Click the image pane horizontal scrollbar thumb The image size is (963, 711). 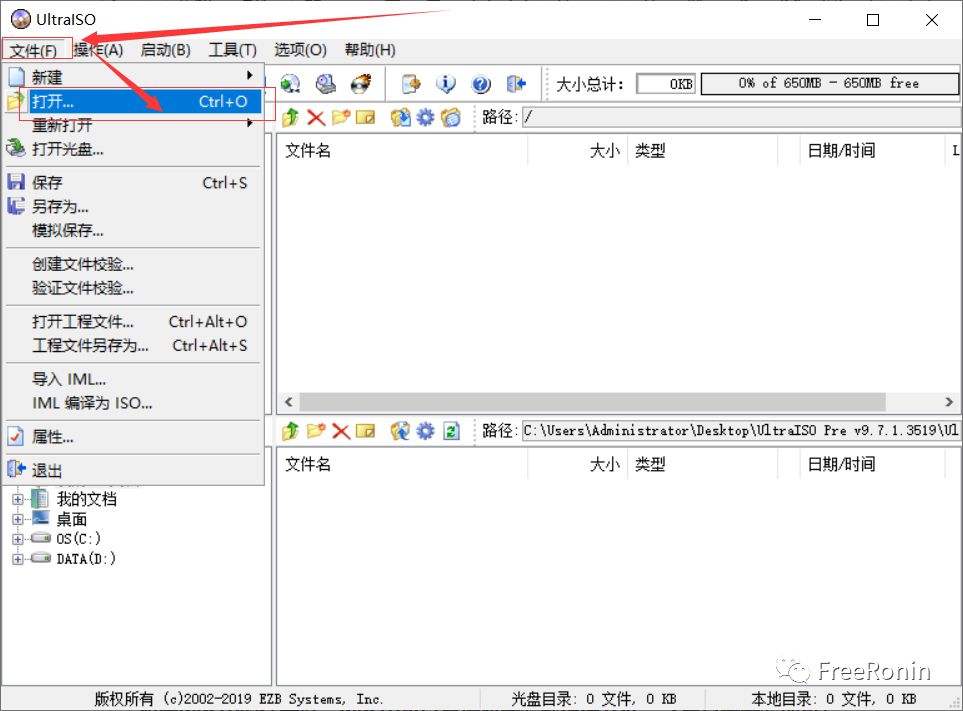click(x=593, y=402)
